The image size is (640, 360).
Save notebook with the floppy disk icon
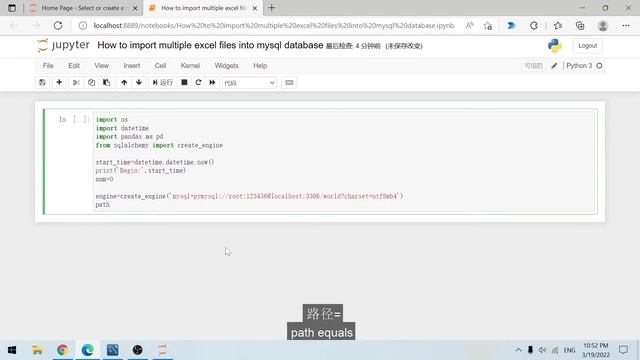coord(42,82)
